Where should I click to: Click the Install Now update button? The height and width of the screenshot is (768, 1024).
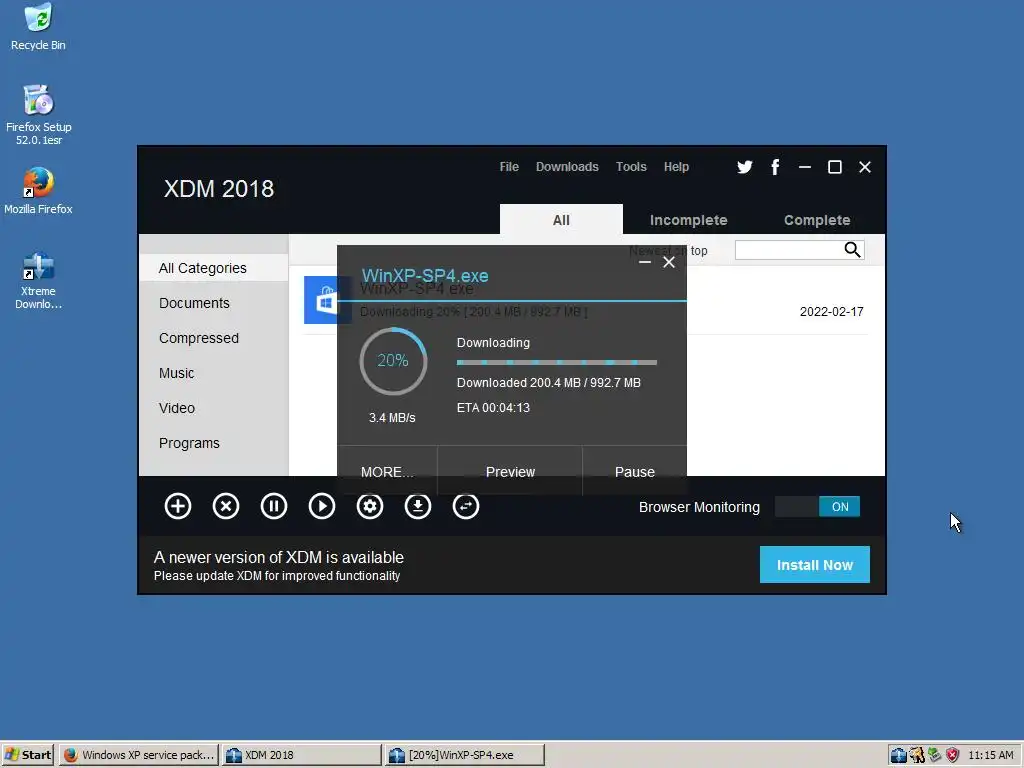coord(814,565)
